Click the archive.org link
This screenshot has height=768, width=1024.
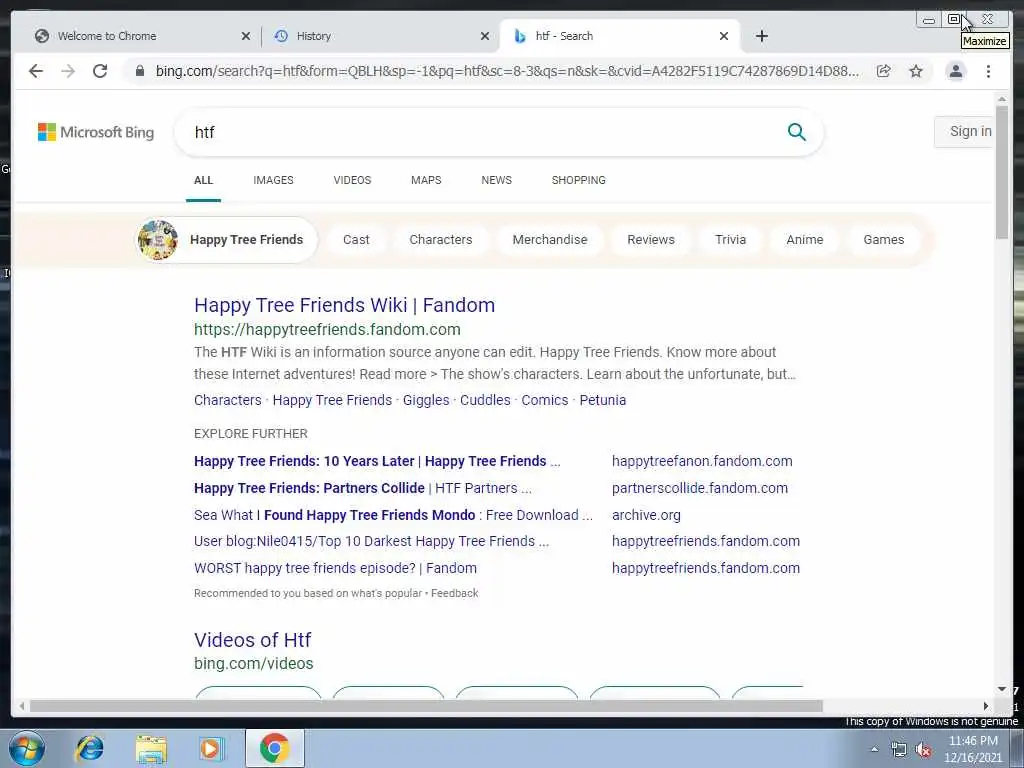(646, 515)
